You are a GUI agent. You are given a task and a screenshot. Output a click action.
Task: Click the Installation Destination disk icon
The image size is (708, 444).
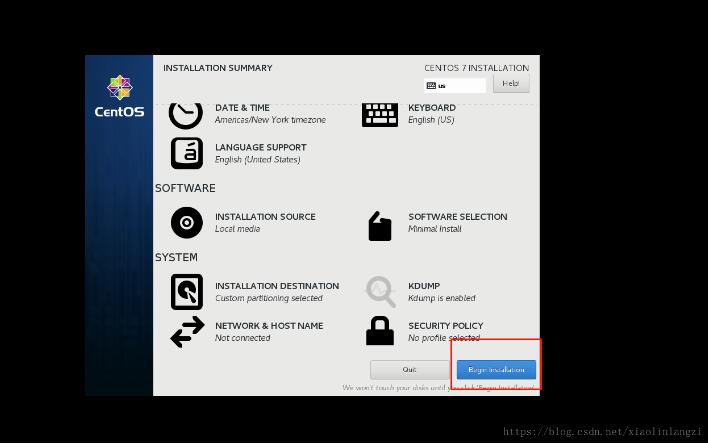click(186, 292)
